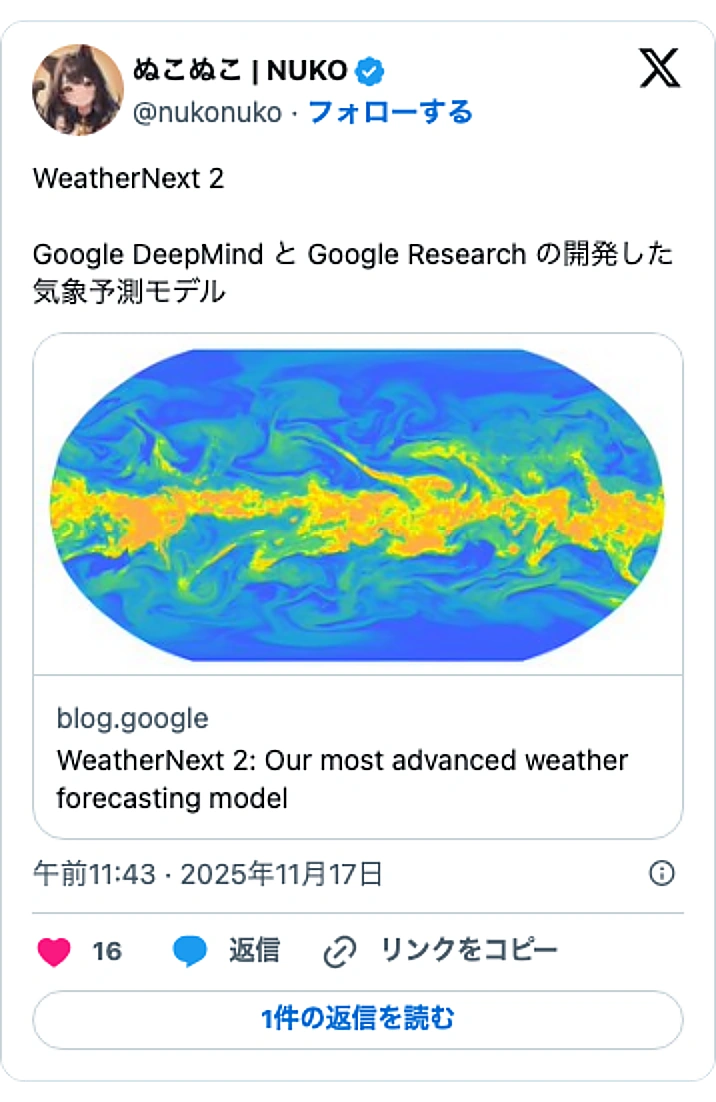Click the blog.google domain link
Image resolution: width=716 pixels, height=1102 pixels.
click(131, 718)
